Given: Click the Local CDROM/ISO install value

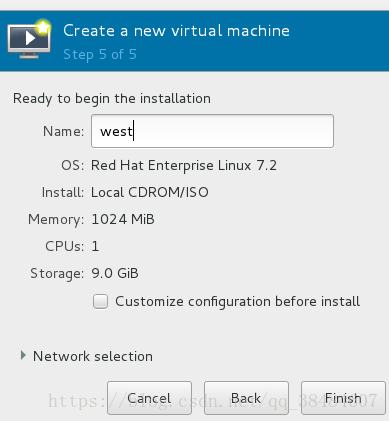Looking at the screenshot, I should 150,192.
